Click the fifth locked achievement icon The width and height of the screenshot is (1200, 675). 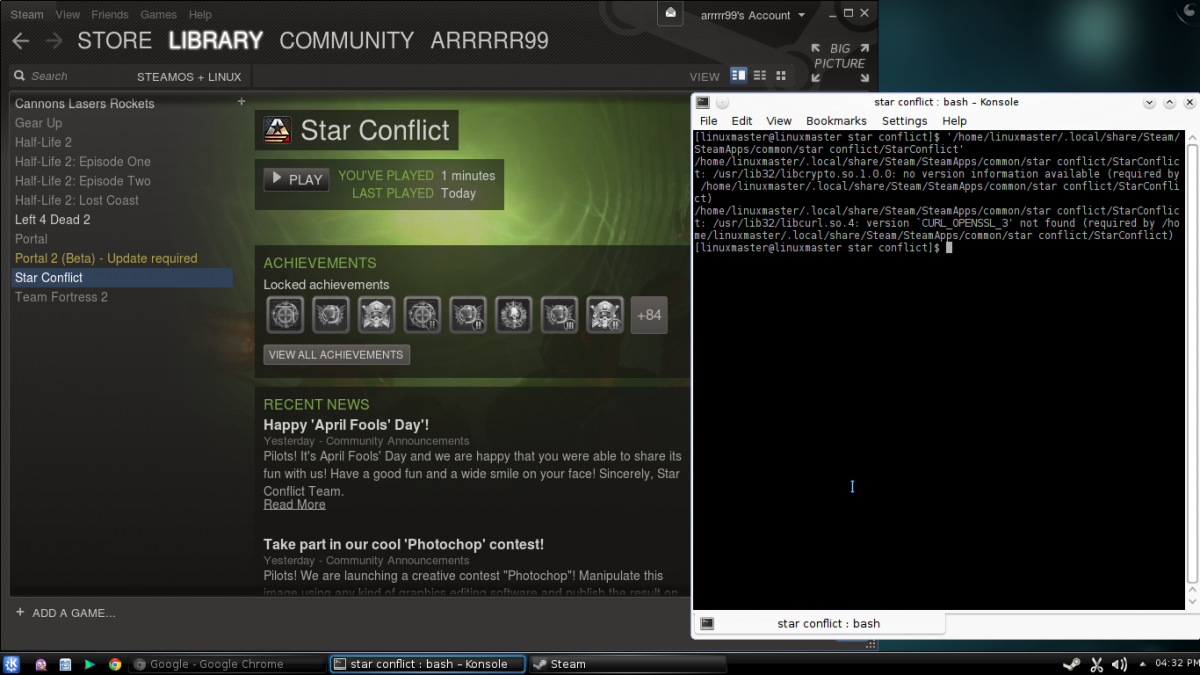click(468, 315)
